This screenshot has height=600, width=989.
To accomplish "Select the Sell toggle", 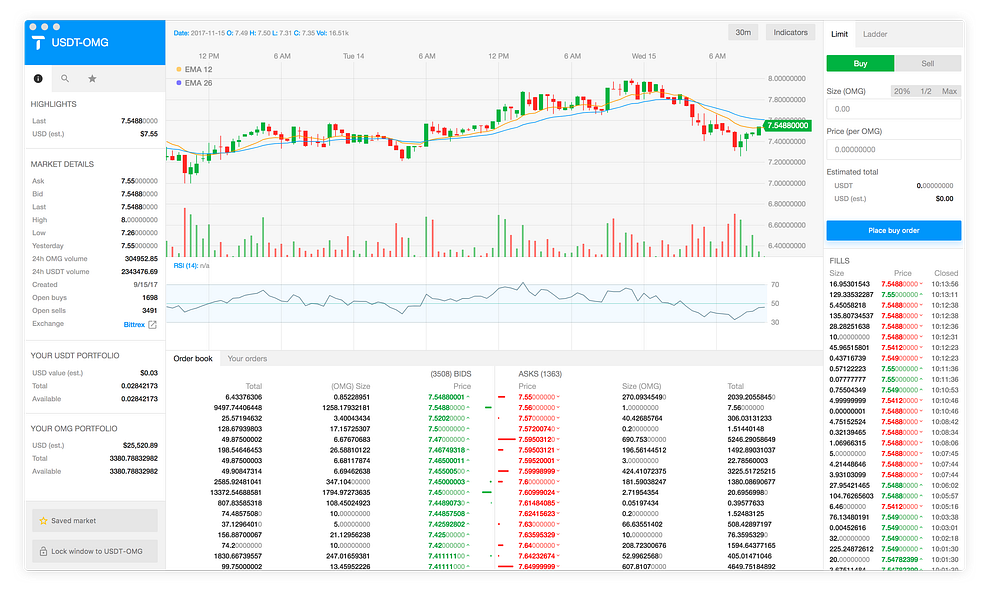I will [x=928, y=64].
